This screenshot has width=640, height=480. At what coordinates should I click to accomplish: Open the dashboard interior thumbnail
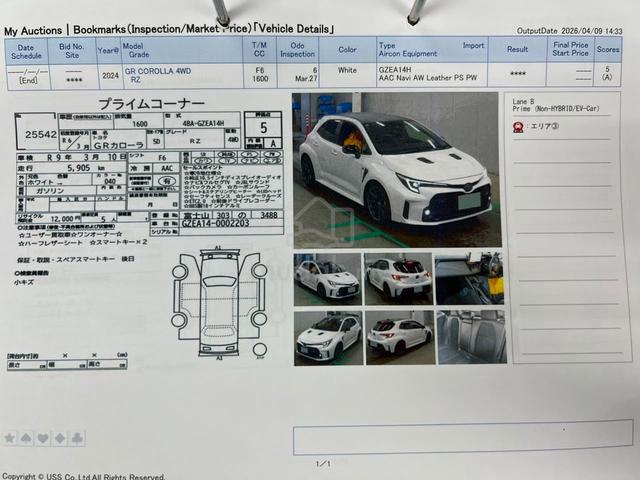coord(469,278)
